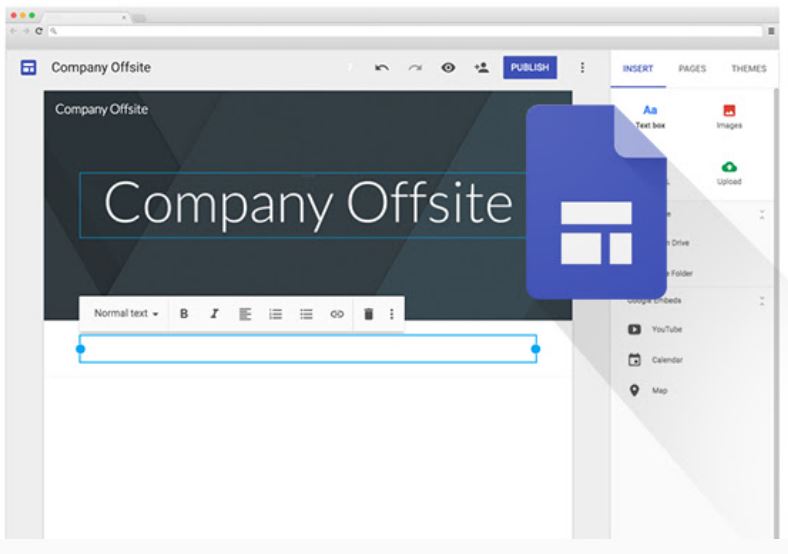Insert a Text box
This screenshot has width=788, height=554.
click(x=650, y=117)
